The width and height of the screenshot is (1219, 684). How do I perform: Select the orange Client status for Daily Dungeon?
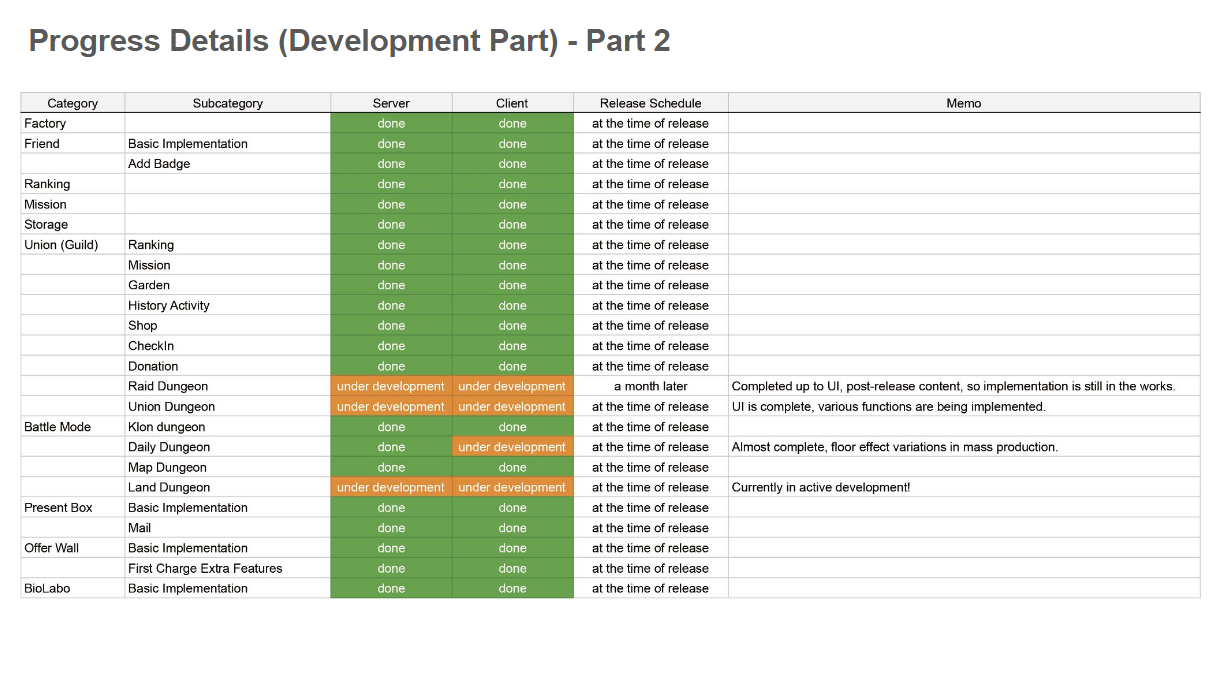(x=512, y=447)
